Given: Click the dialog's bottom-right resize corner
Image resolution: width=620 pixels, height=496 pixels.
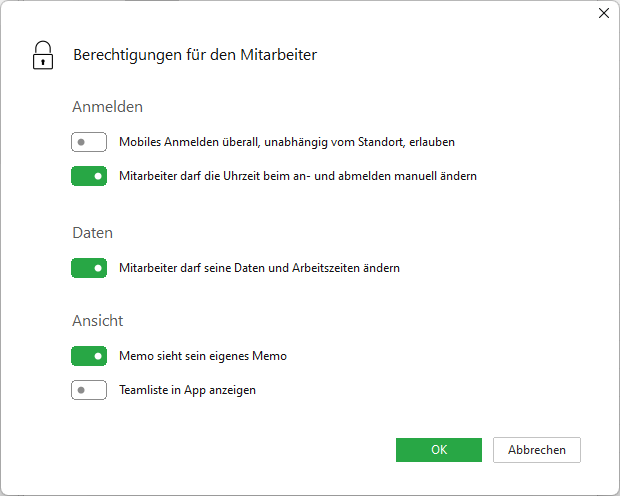Looking at the screenshot, I should [615, 491].
